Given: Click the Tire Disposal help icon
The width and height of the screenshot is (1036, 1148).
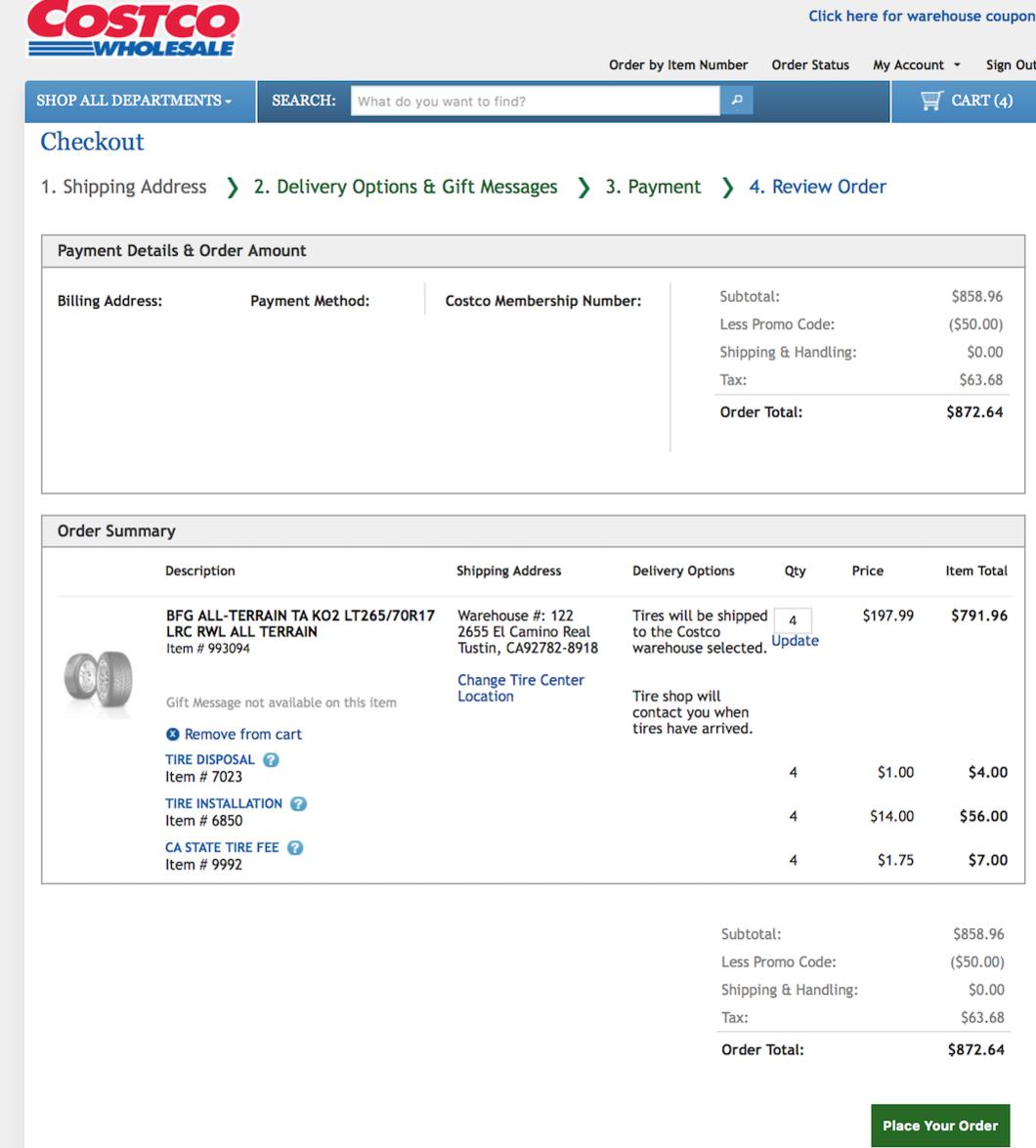Looking at the screenshot, I should (271, 760).
